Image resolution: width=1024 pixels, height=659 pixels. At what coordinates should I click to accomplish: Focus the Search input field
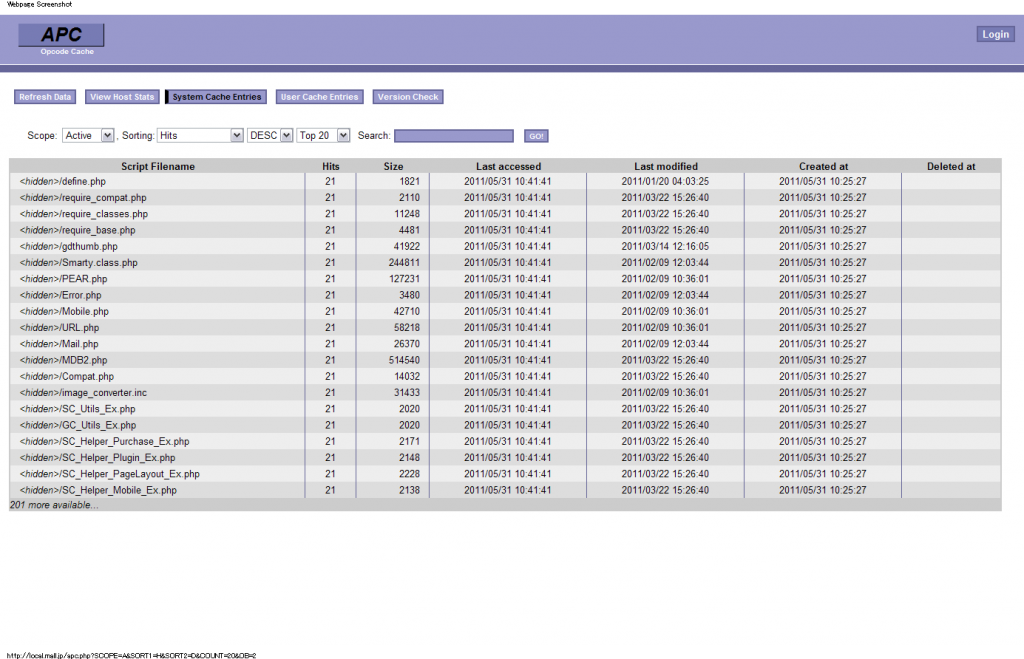[454, 135]
